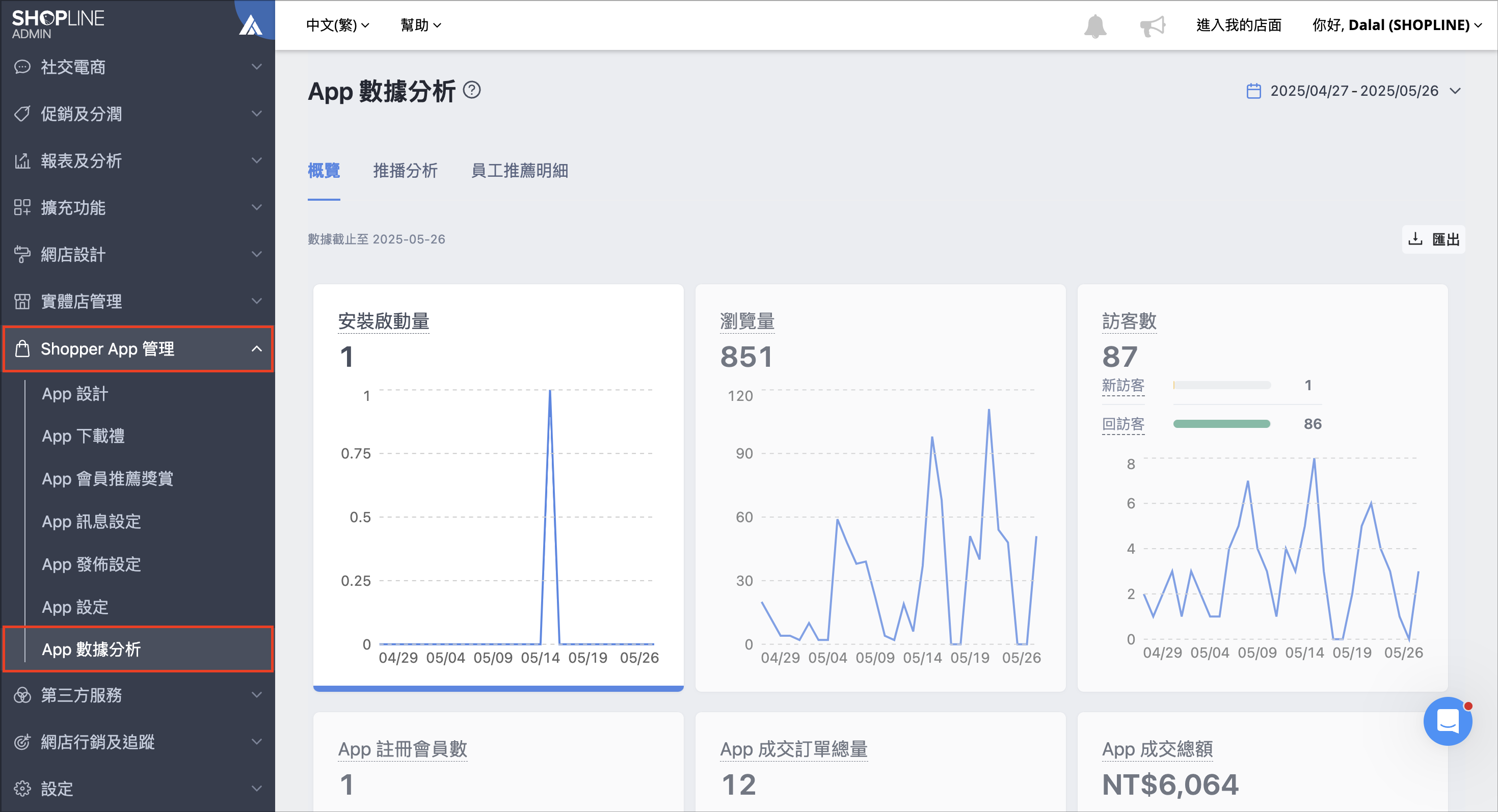The image size is (1498, 812).
Task: Click the 社交電商 chat bubble icon
Action: pyautogui.click(x=22, y=67)
